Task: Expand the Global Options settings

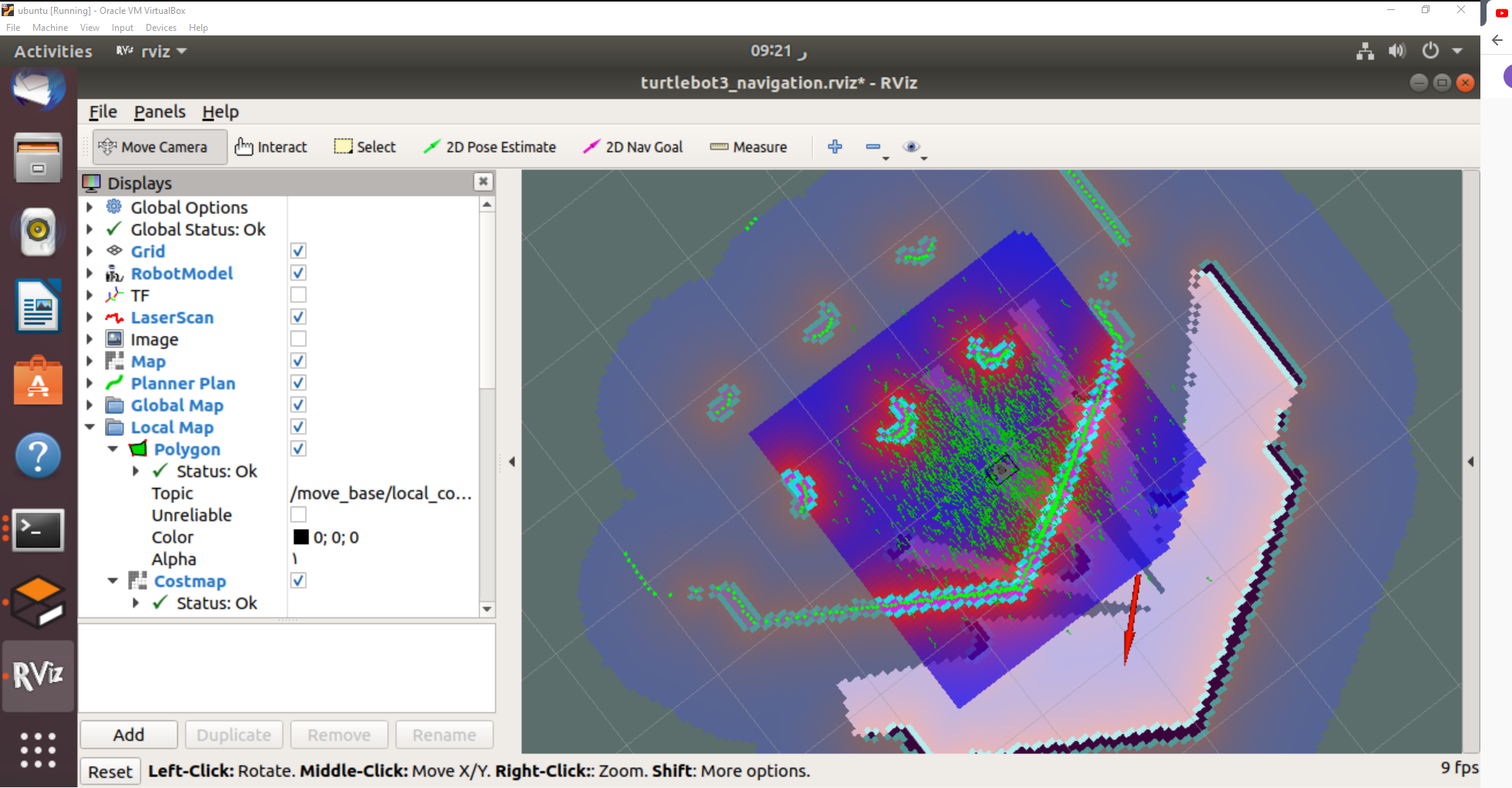Action: pyautogui.click(x=89, y=207)
